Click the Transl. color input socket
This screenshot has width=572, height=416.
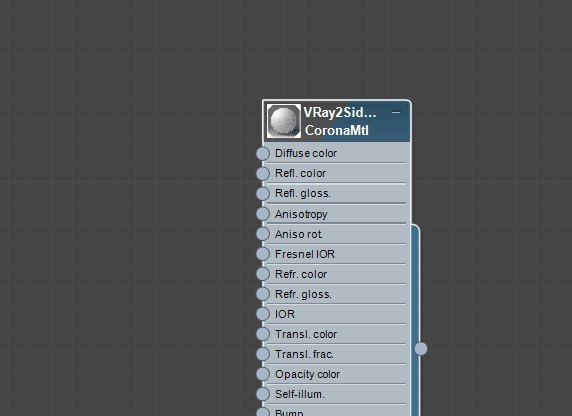263,334
